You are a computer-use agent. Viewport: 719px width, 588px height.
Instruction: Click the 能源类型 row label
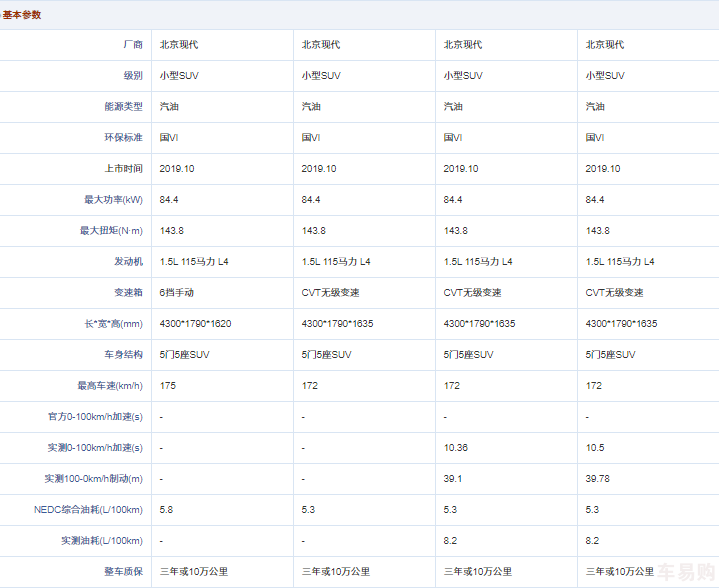pos(123,106)
